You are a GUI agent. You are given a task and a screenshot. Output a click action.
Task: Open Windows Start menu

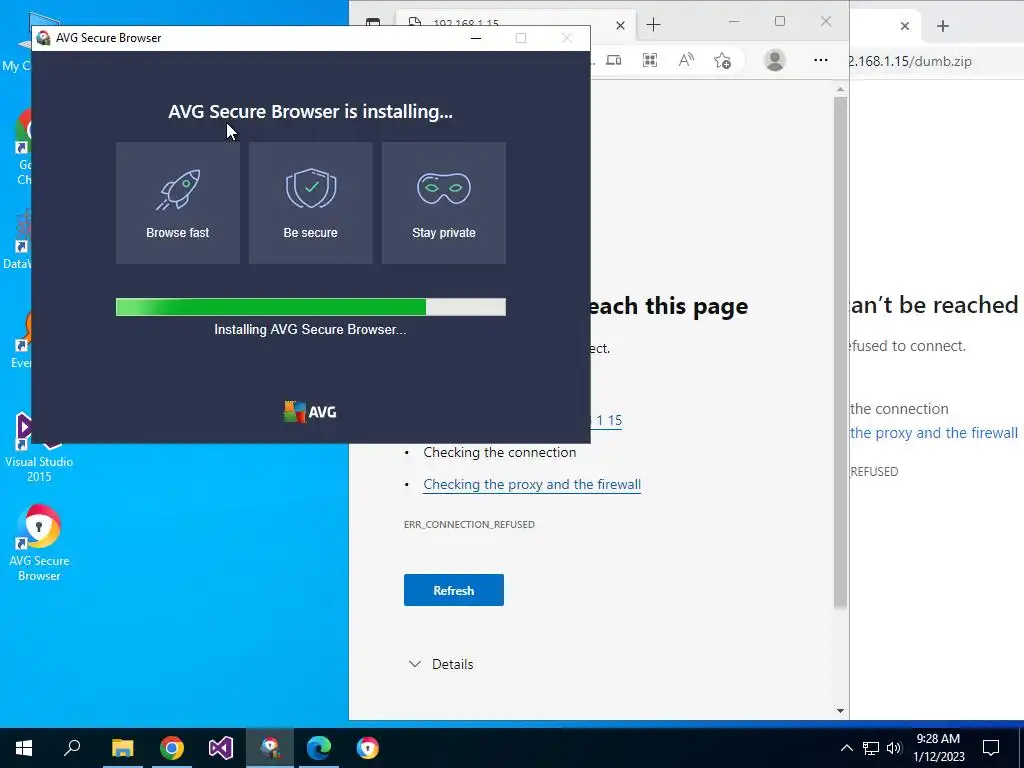pos(24,748)
